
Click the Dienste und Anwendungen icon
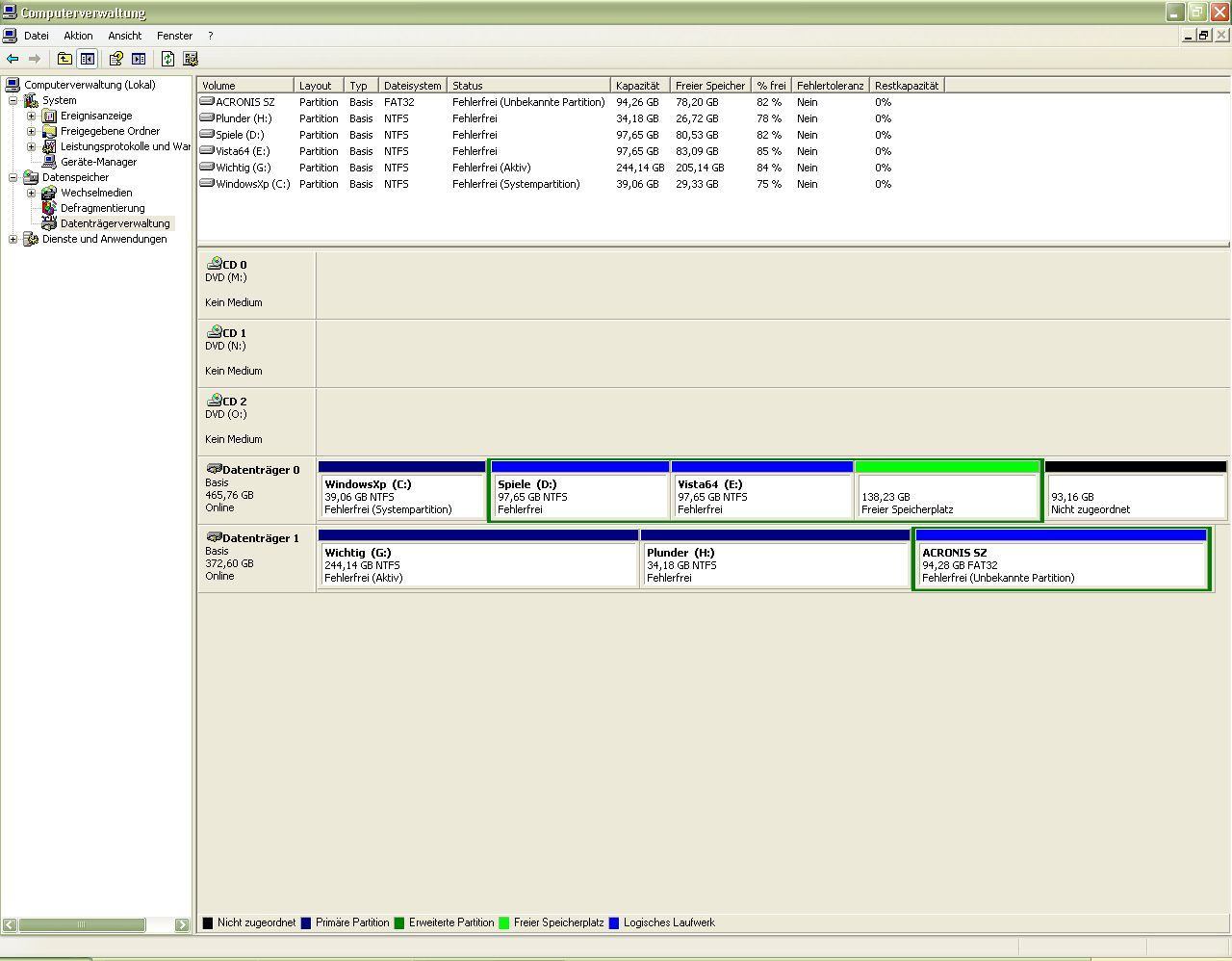[x=31, y=239]
